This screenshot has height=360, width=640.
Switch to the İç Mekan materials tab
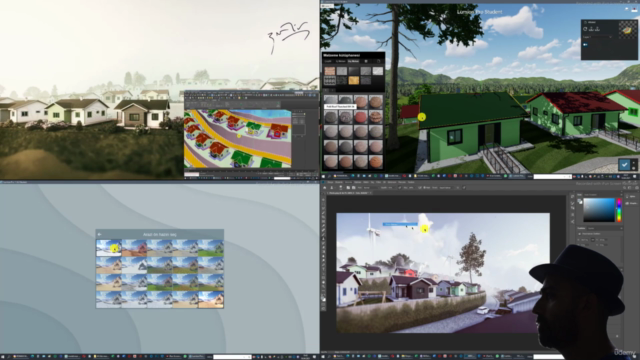pos(340,62)
